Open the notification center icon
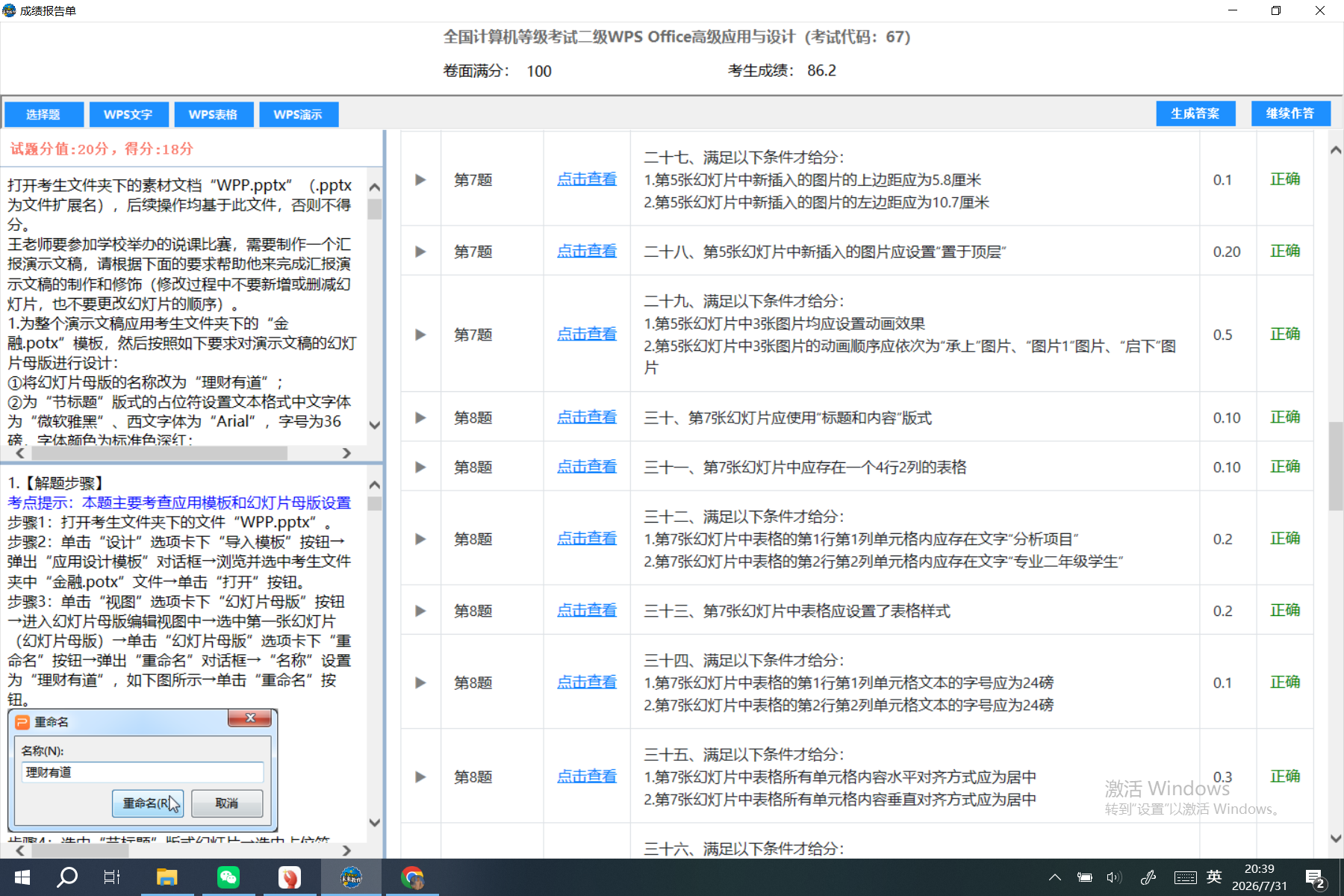 (x=1314, y=878)
